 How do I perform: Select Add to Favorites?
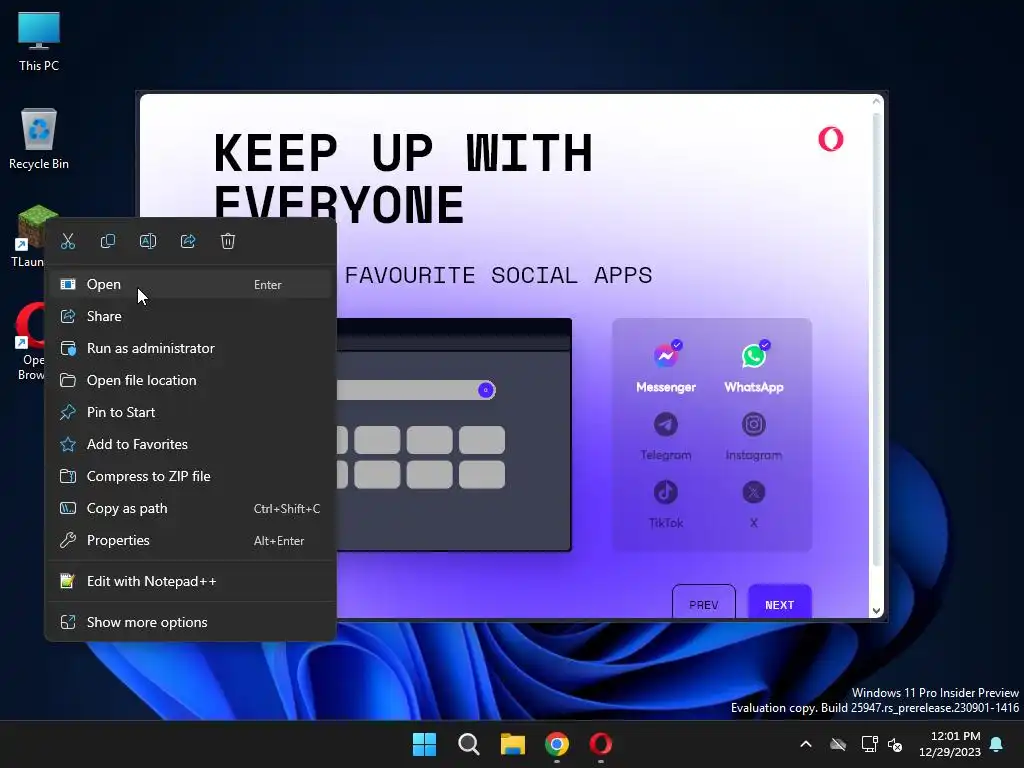[190, 444]
